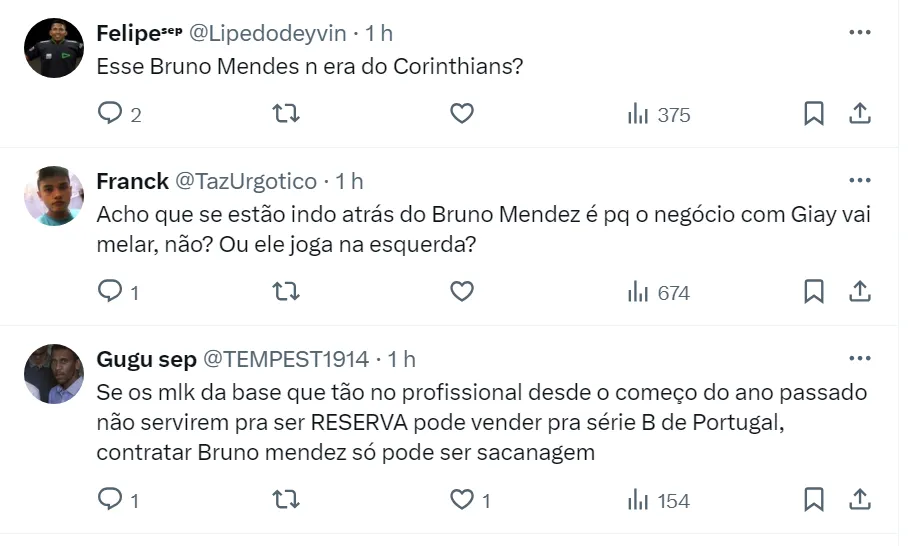Open more options on Gugu sep's tweet
Image resolution: width=914 pixels, height=546 pixels.
pos(859,358)
